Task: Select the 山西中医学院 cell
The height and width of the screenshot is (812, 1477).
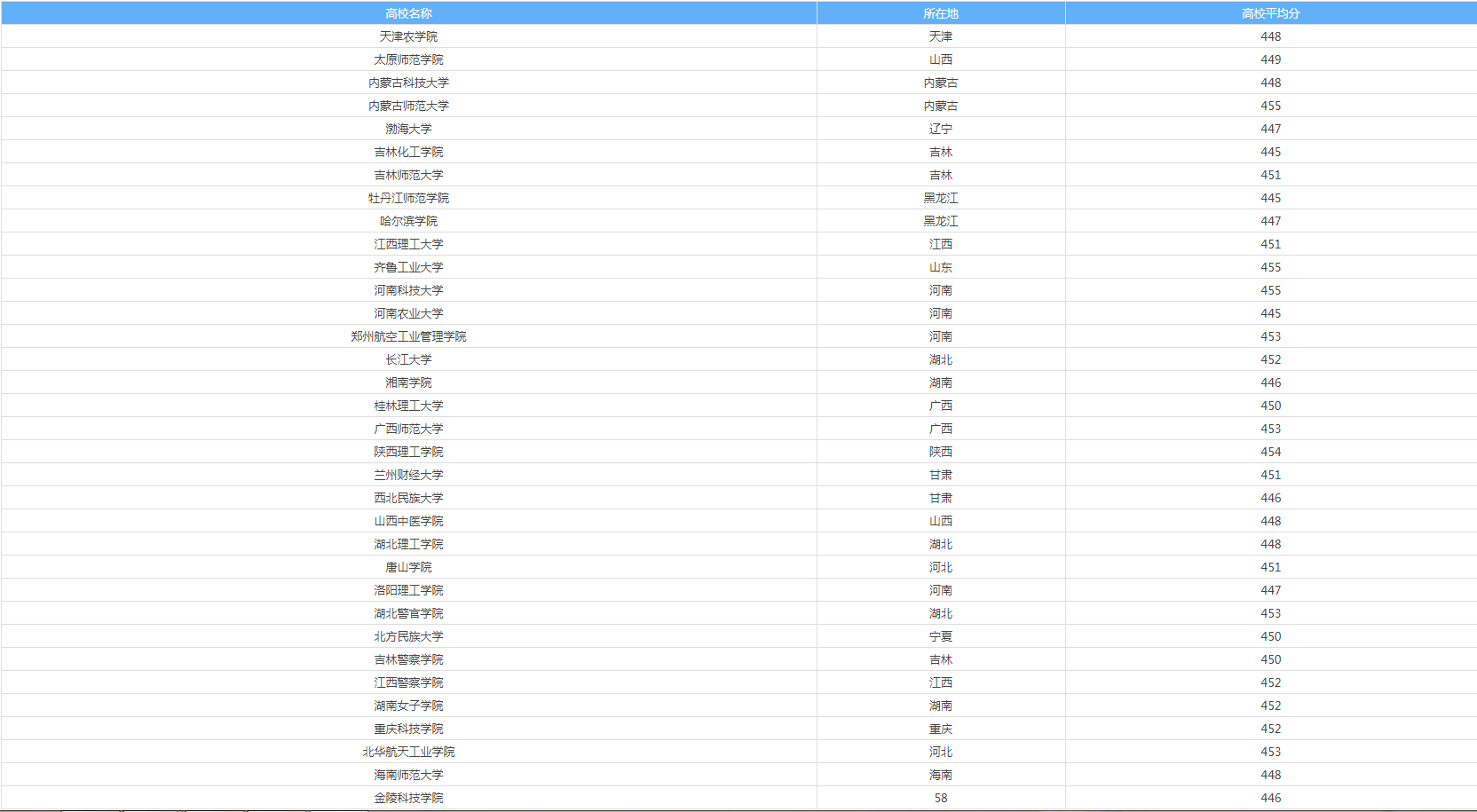Action: pos(408,521)
